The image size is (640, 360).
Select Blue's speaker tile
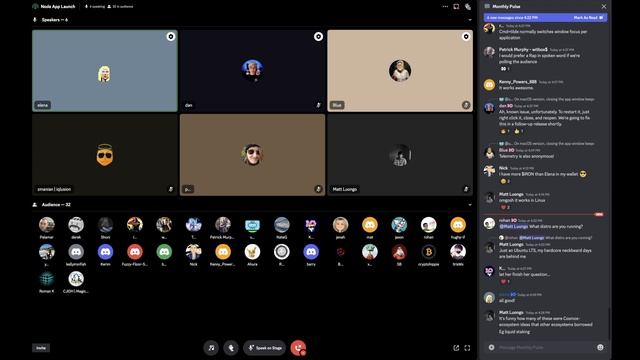[400, 71]
